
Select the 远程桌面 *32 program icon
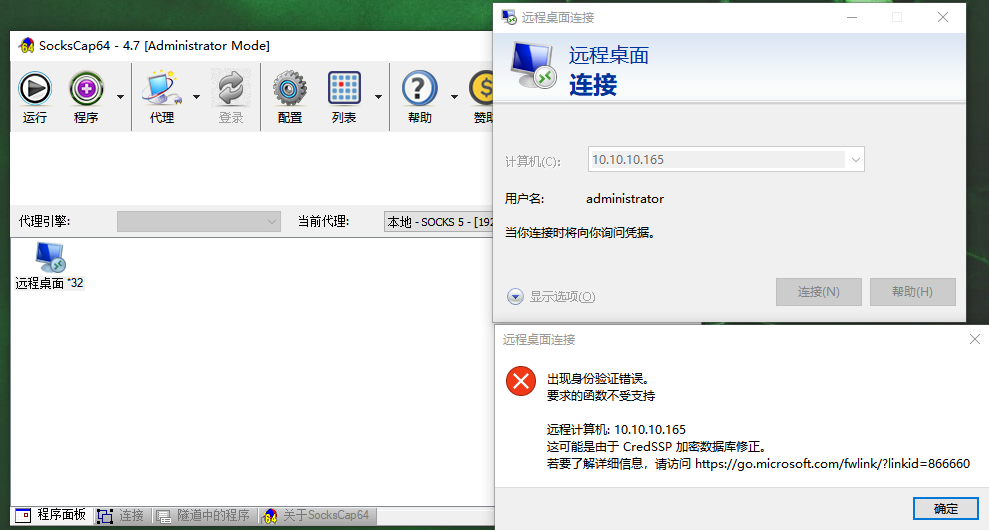pos(50,266)
